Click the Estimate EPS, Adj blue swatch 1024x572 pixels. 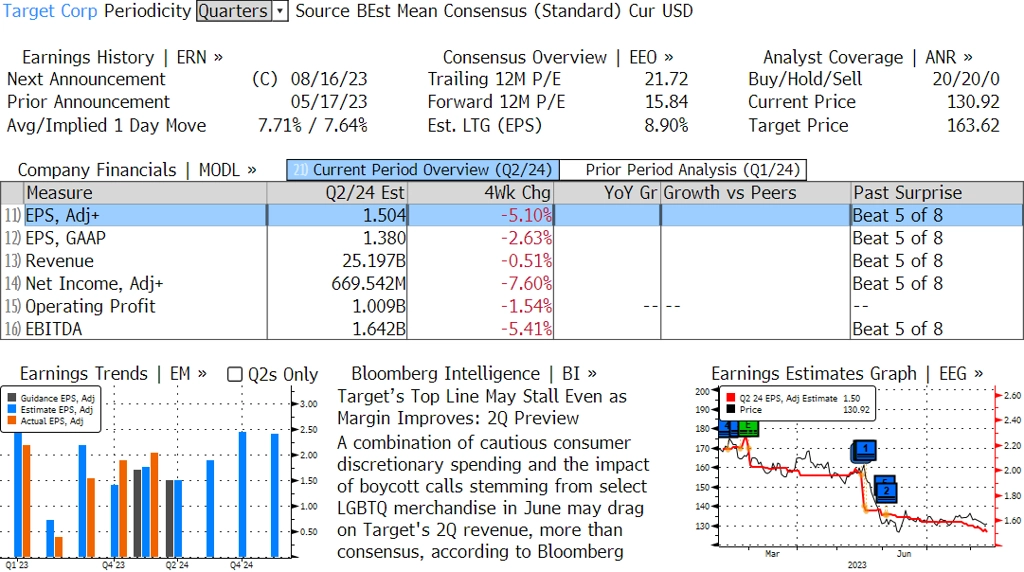click(12, 409)
